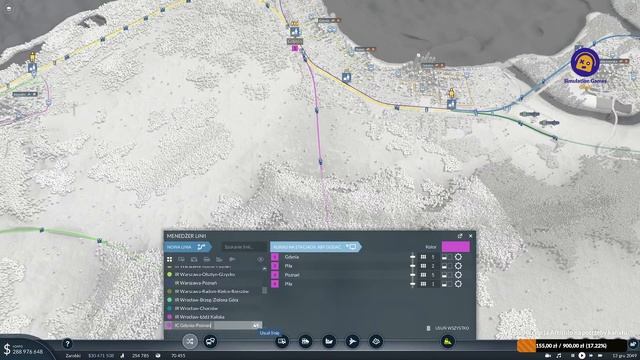Click the Nowa linia button

pyautogui.click(x=187, y=247)
